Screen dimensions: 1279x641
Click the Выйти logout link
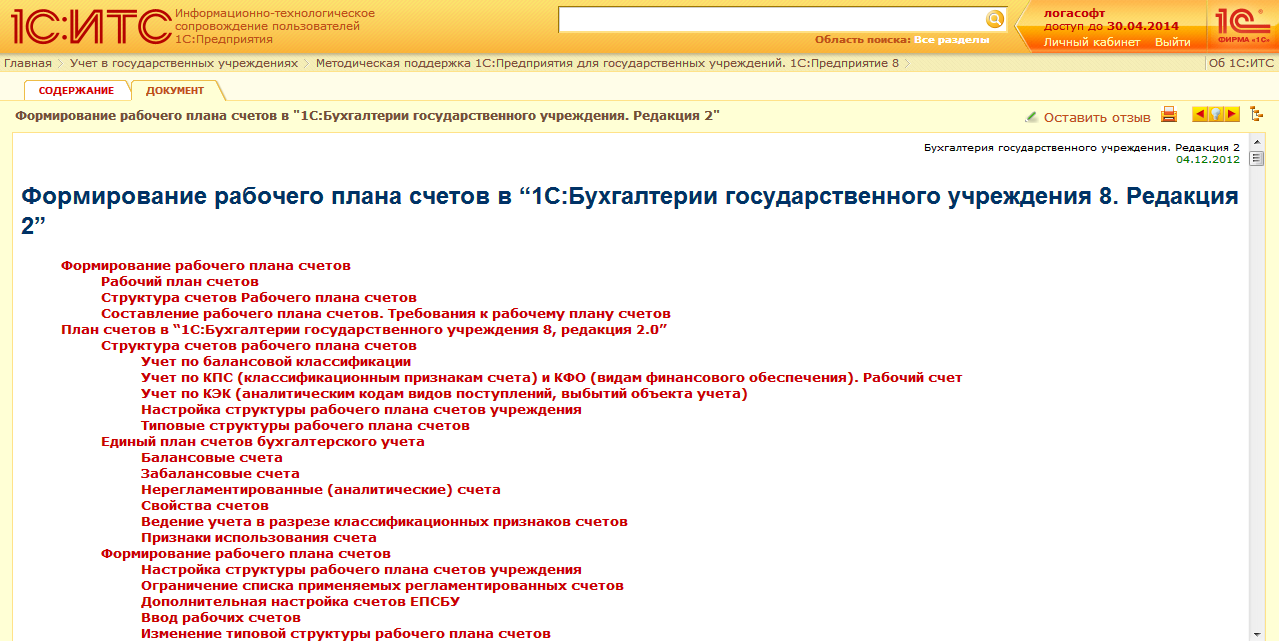coord(1172,42)
